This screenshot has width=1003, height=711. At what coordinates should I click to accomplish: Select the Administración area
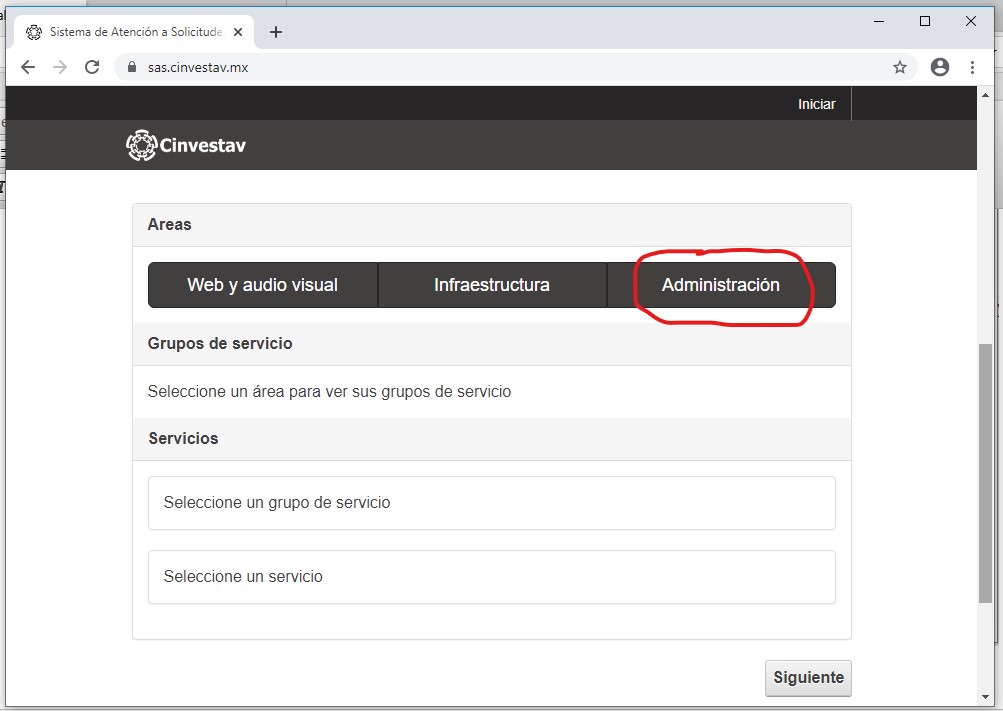pos(720,285)
